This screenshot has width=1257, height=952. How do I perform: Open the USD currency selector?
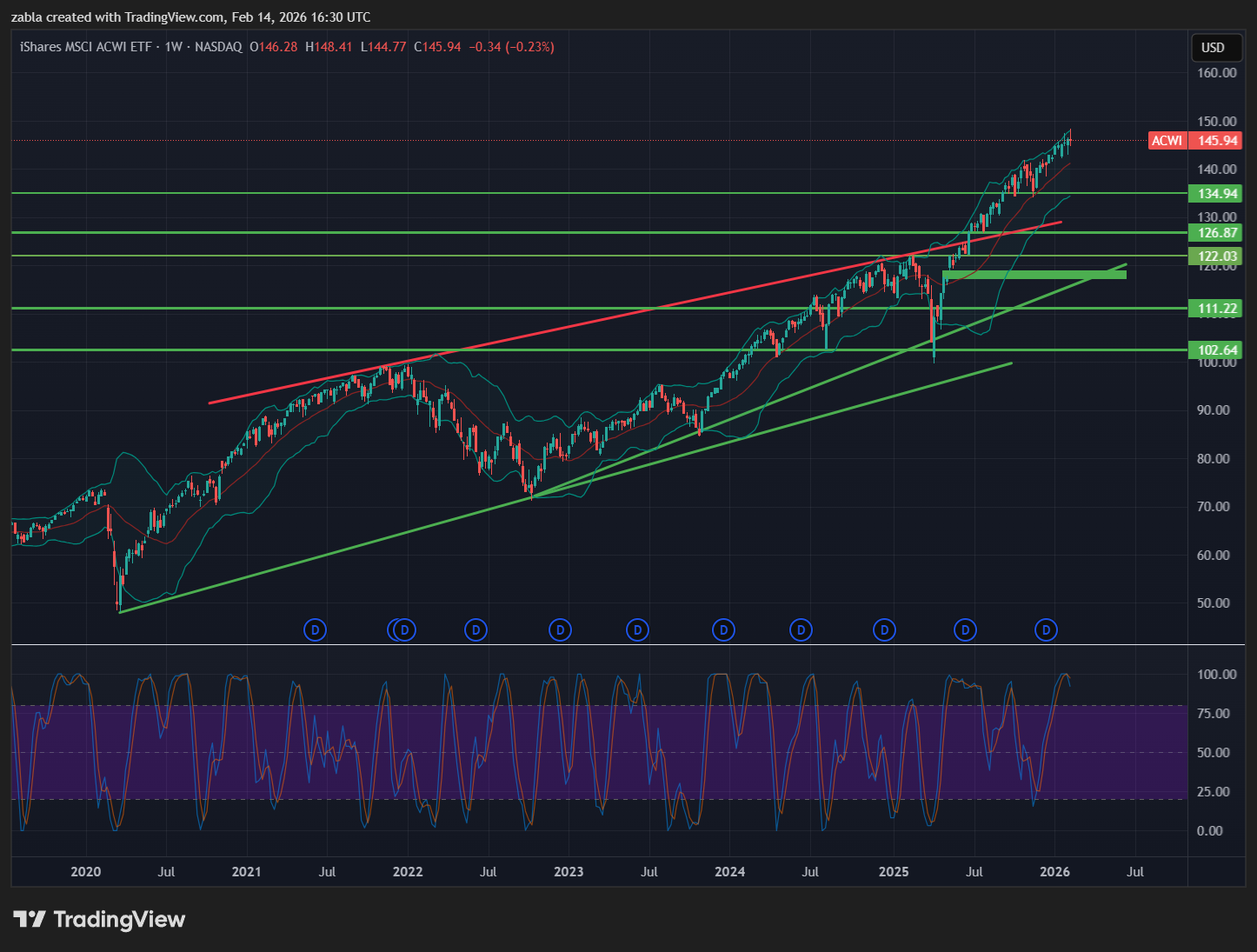tap(1213, 48)
